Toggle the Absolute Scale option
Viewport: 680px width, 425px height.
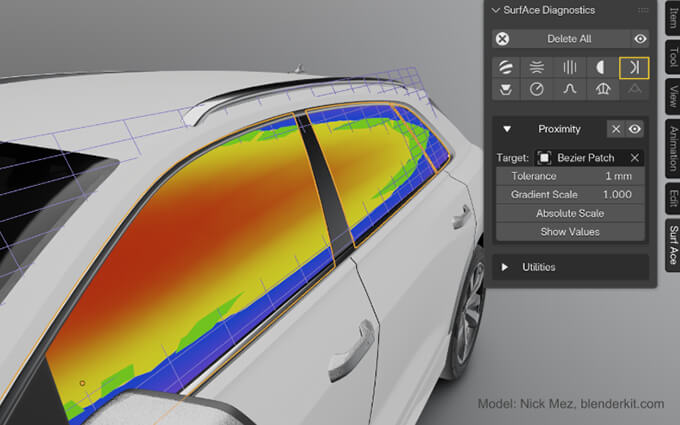pyautogui.click(x=569, y=213)
